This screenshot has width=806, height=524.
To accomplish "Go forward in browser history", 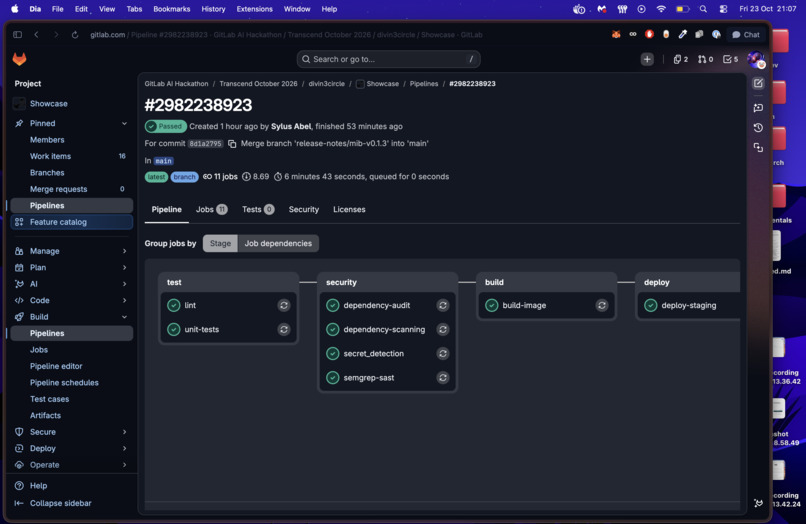I will [56, 34].
